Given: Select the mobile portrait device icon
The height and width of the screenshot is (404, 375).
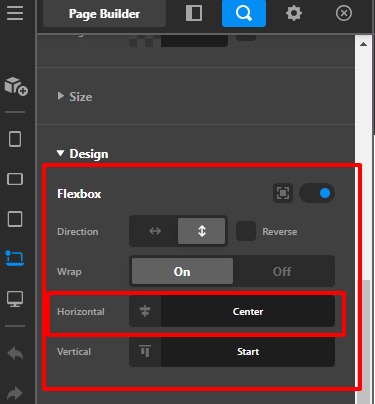Looking at the screenshot, I should 15,139.
